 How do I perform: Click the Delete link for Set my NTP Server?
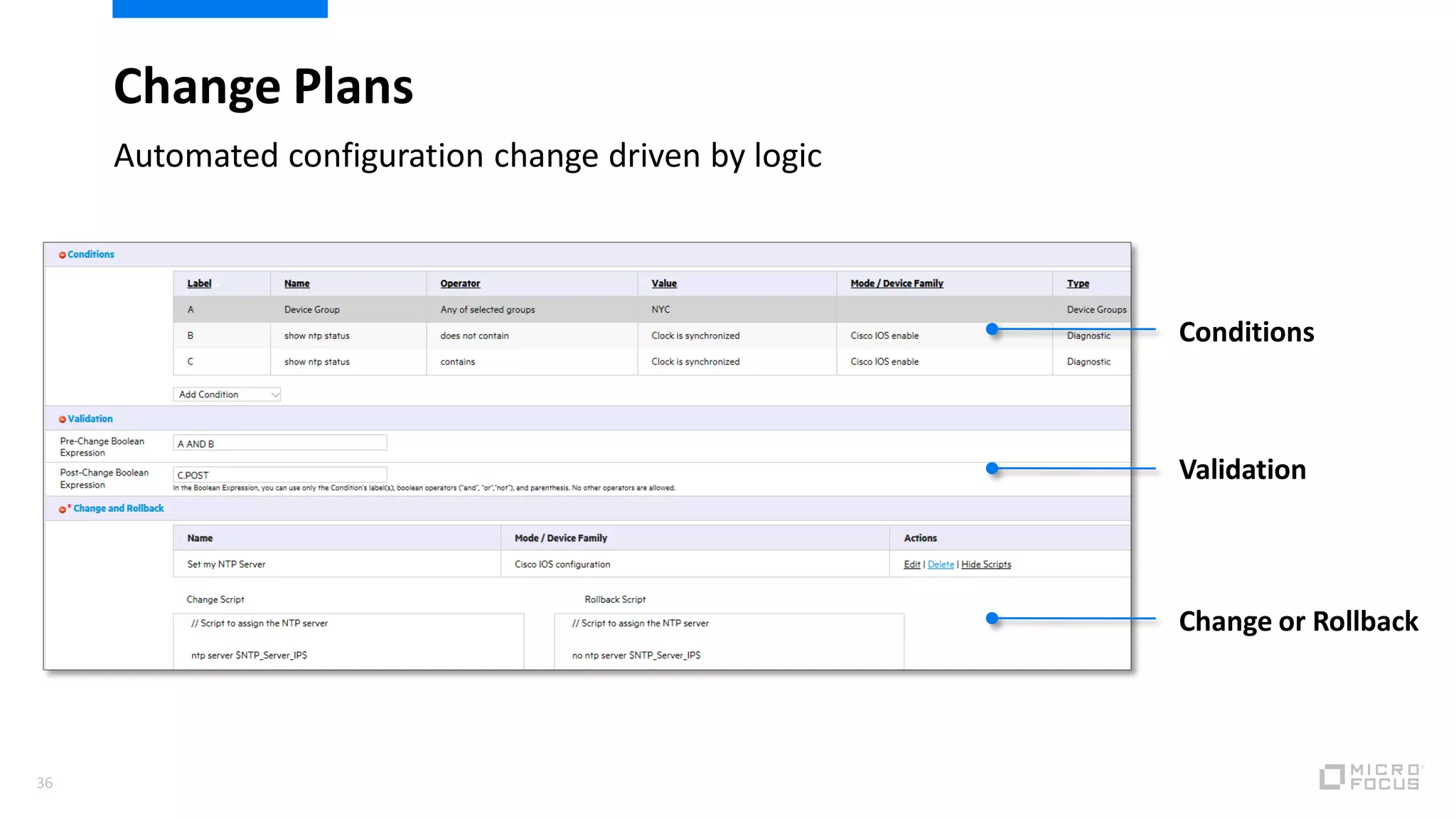(x=941, y=564)
